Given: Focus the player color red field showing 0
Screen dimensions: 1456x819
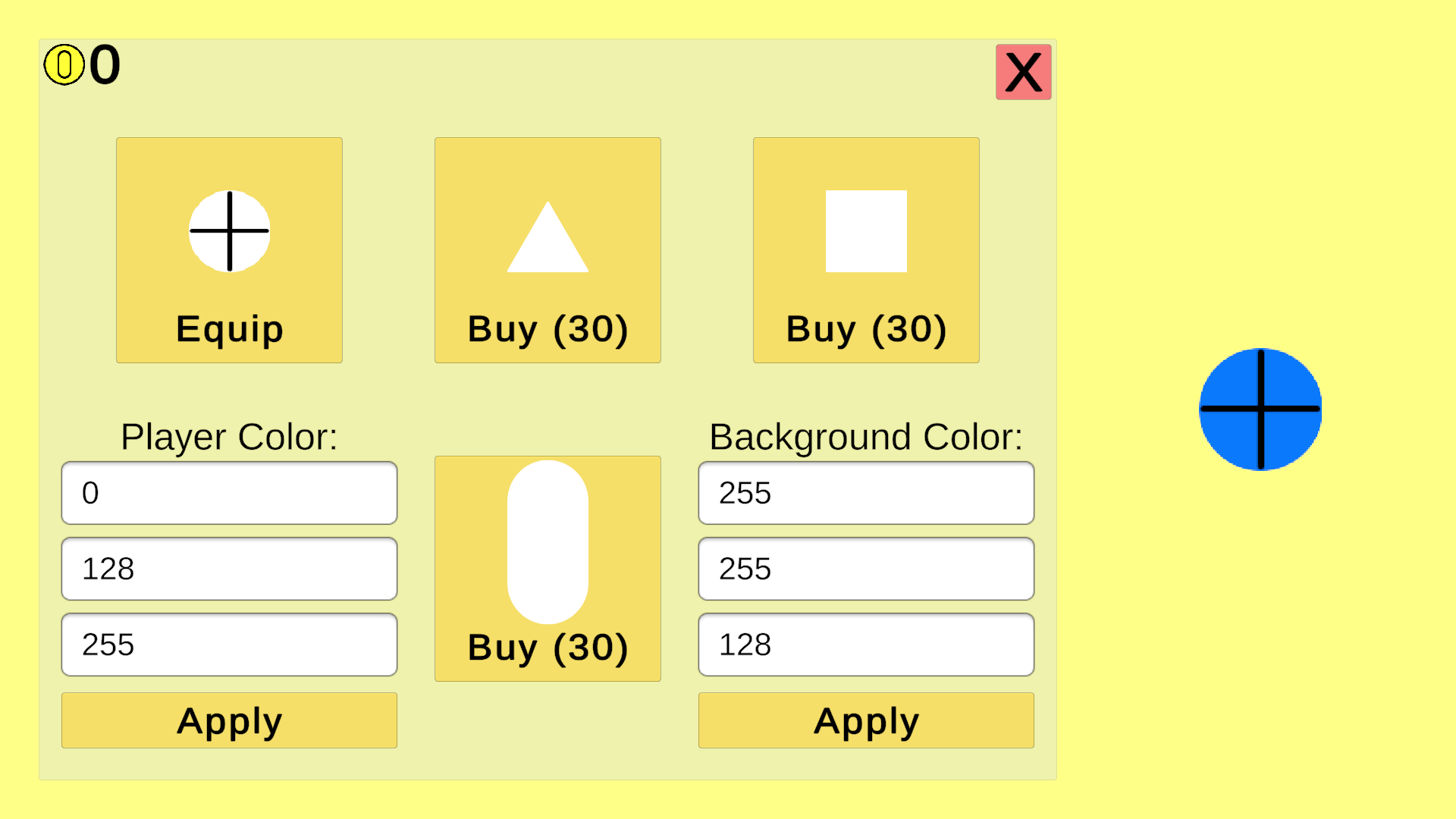Looking at the screenshot, I should tap(229, 493).
